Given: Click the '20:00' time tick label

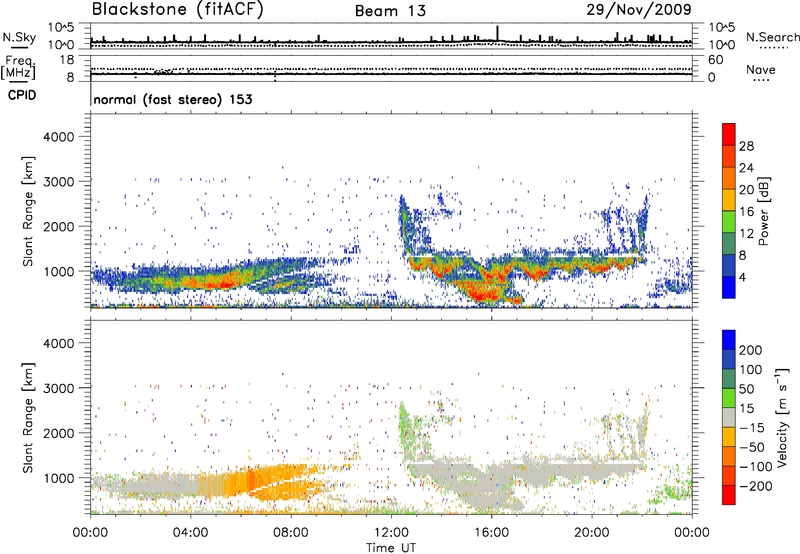Looking at the screenshot, I should (591, 533).
